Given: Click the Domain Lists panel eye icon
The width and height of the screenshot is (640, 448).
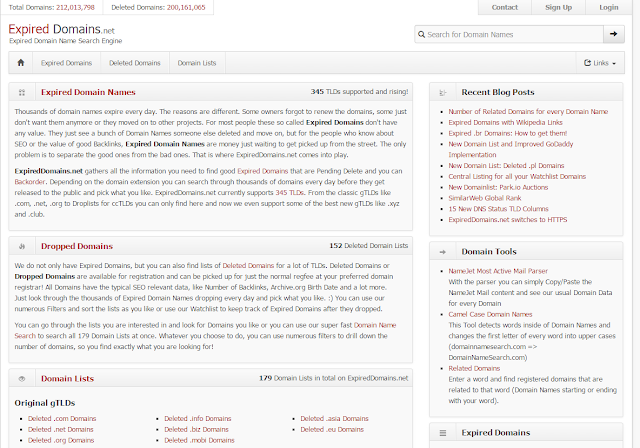Looking at the screenshot, I should click(22, 379).
